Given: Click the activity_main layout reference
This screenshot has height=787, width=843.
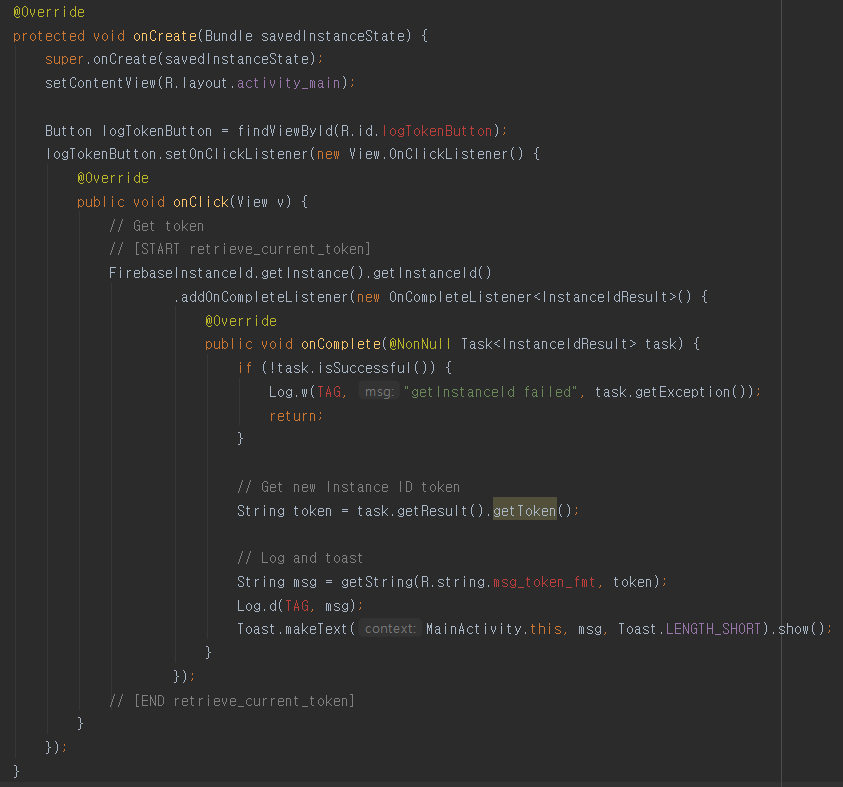Looking at the screenshot, I should click(289, 83).
